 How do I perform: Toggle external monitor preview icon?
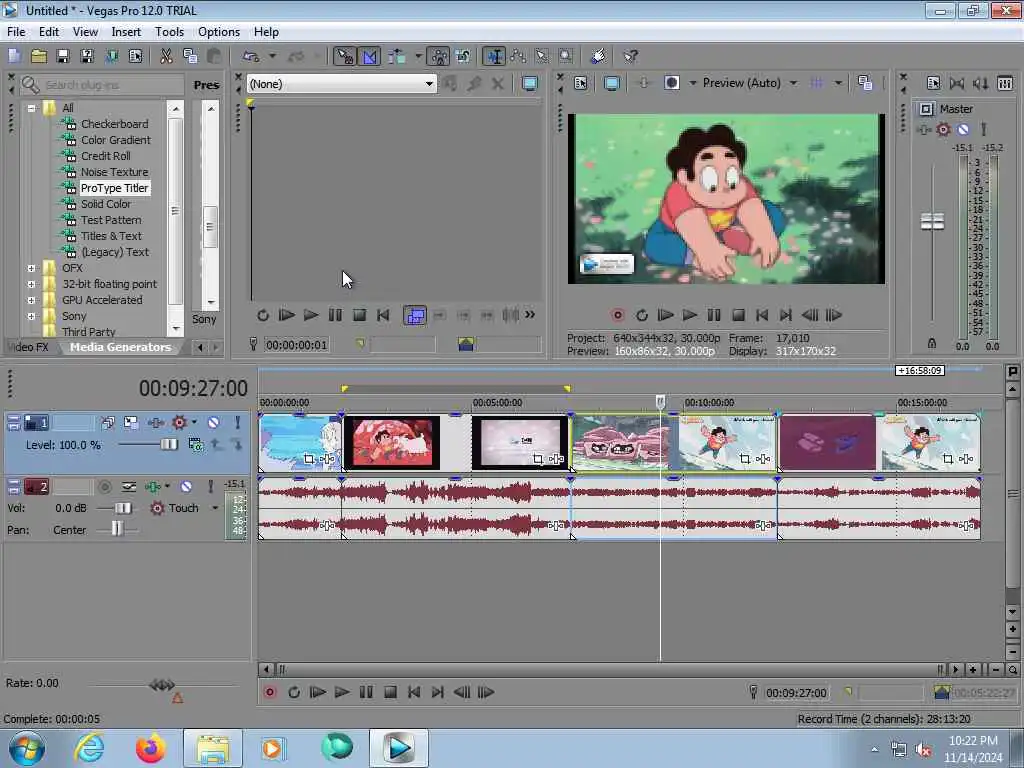(x=612, y=83)
